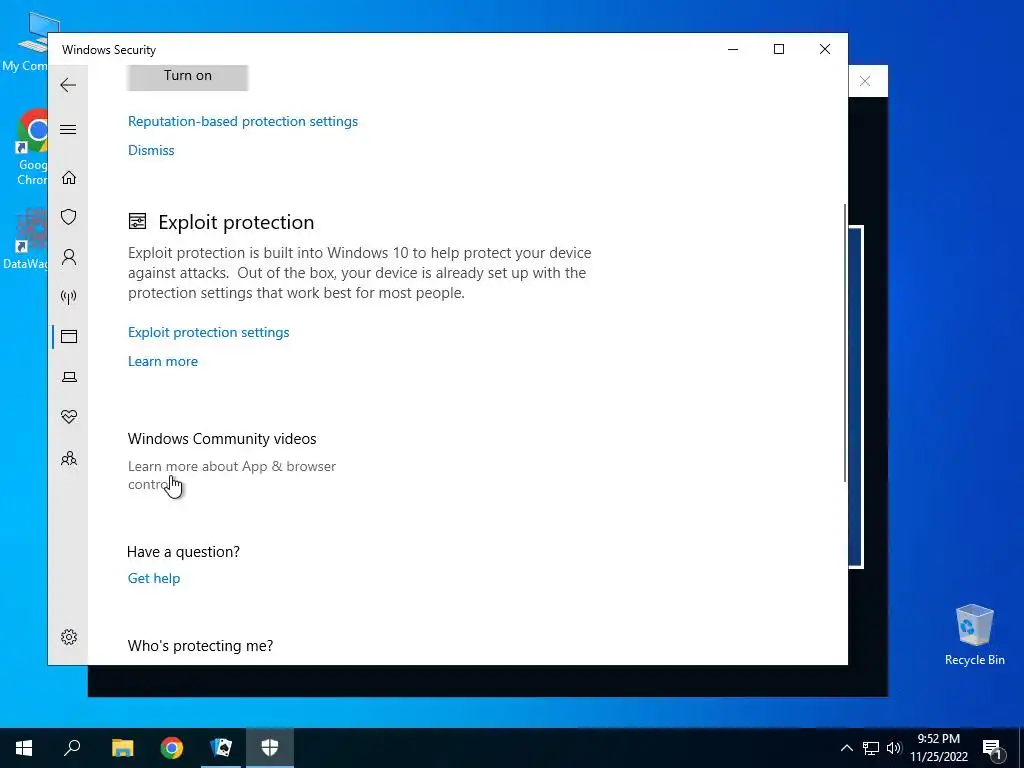Open Virus & threat protection shield icon
The height and width of the screenshot is (768, 1024).
pyautogui.click(x=69, y=217)
